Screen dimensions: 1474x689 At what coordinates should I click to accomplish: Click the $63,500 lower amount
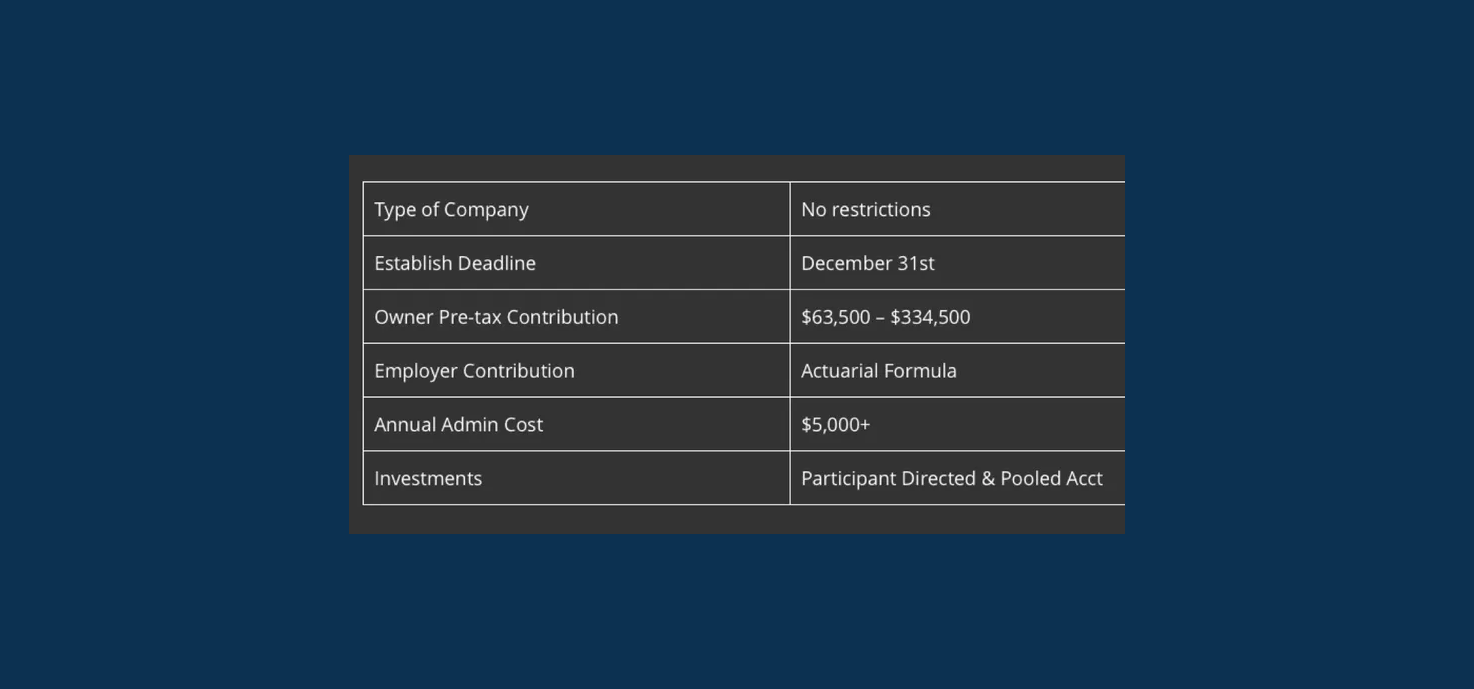tap(835, 318)
